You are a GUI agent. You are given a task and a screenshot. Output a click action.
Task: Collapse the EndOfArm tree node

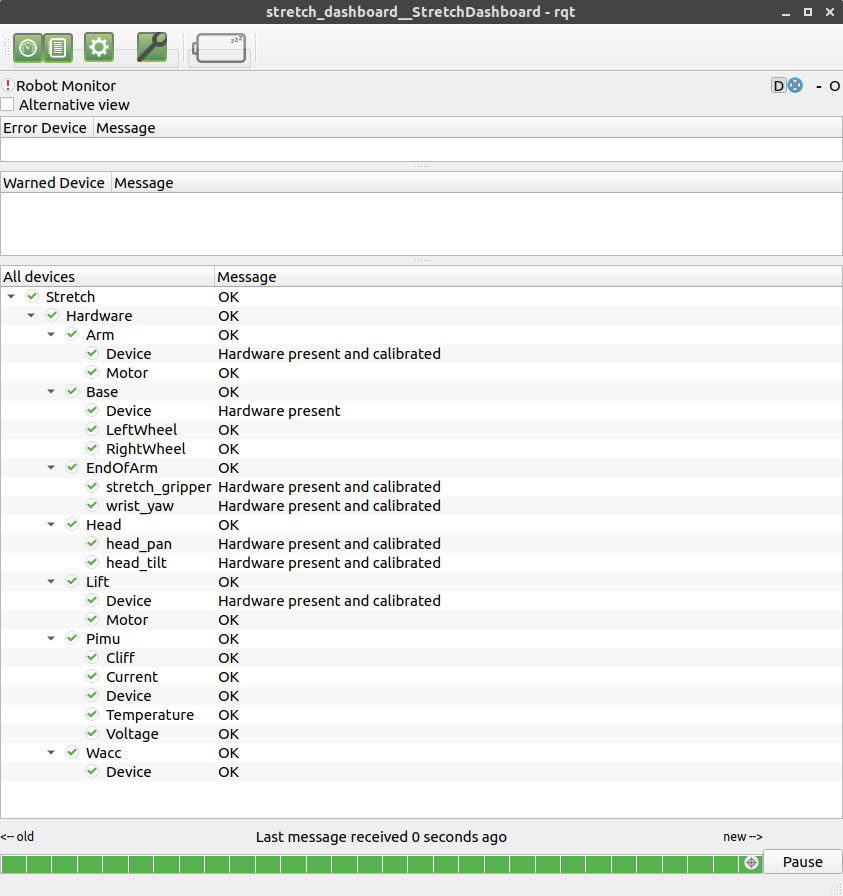(51, 467)
